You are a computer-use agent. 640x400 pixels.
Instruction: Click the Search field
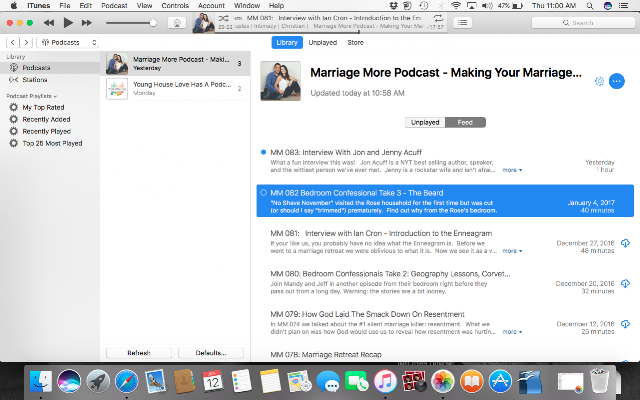(x=583, y=23)
